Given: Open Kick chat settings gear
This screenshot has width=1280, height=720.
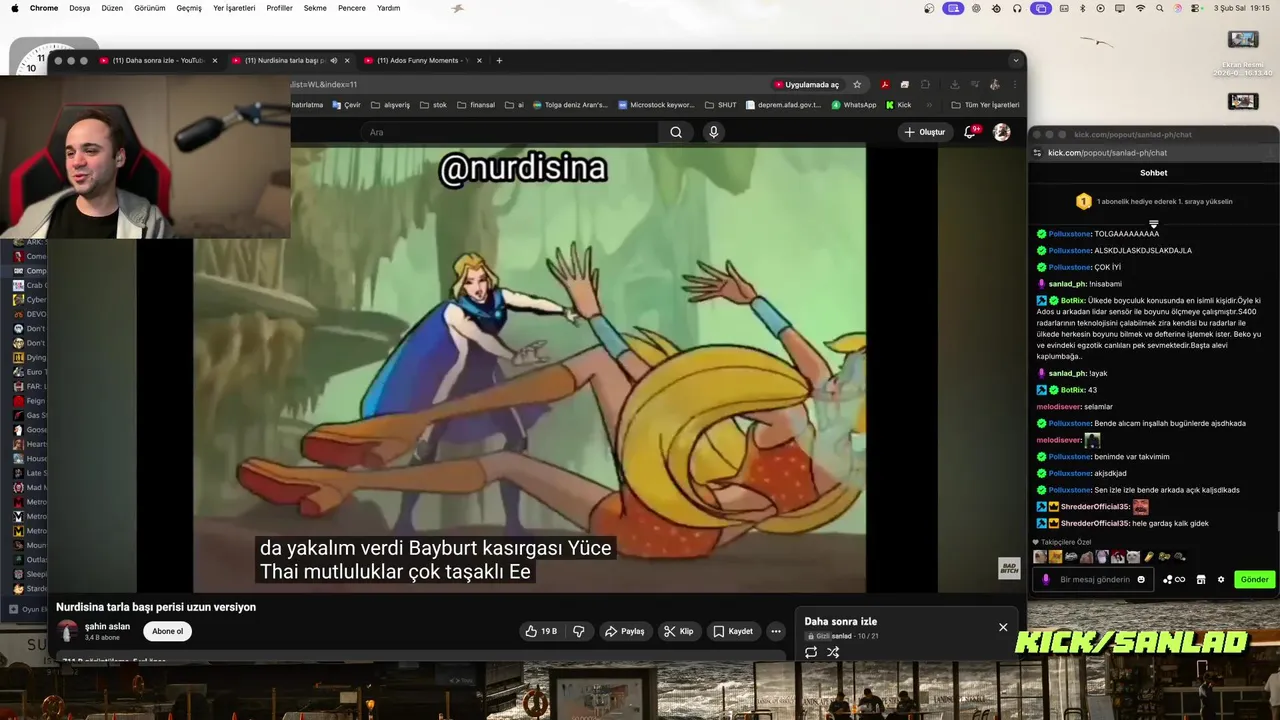Looking at the screenshot, I should [1221, 579].
